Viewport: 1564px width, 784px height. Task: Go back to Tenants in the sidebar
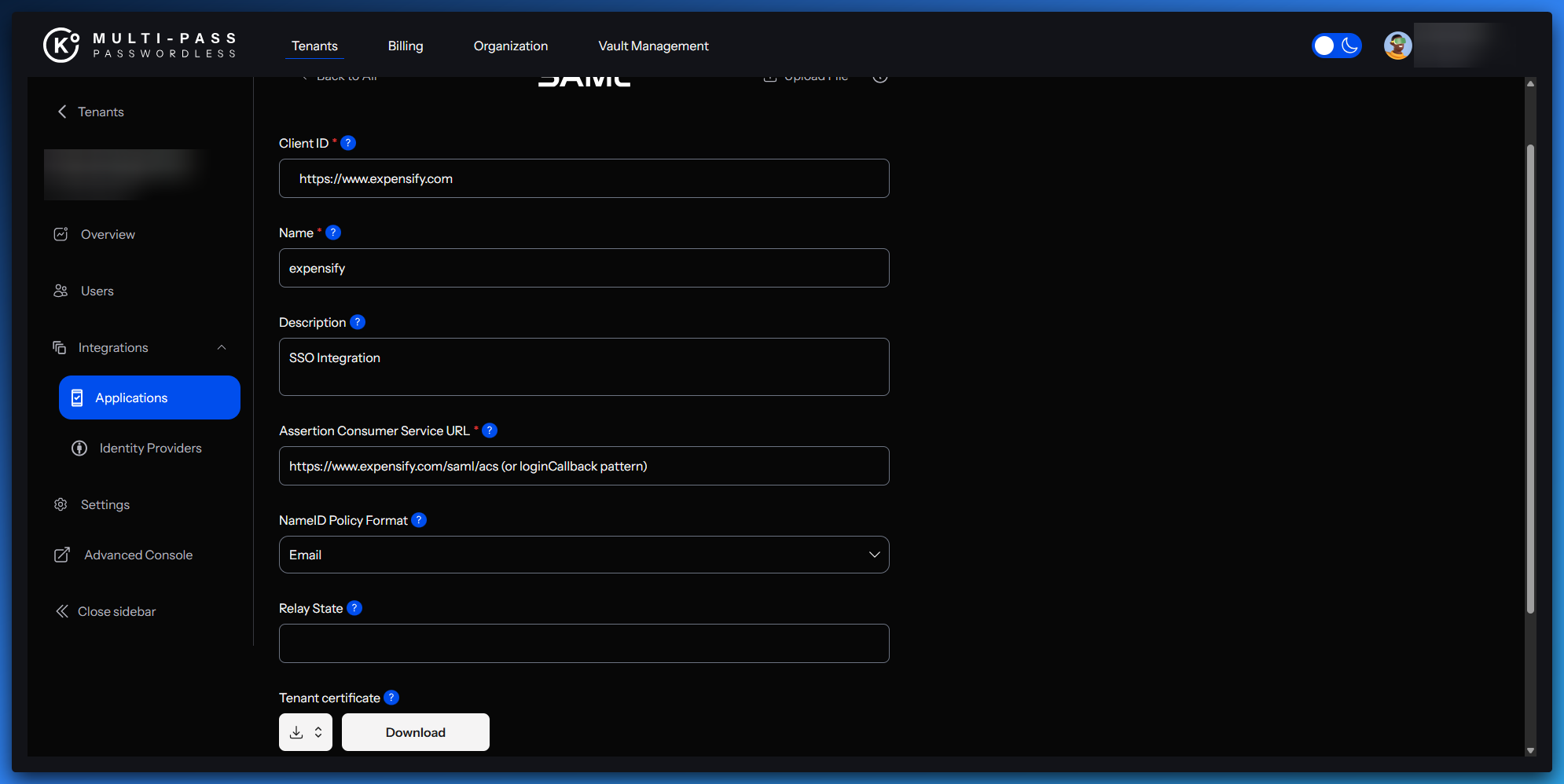click(x=90, y=112)
